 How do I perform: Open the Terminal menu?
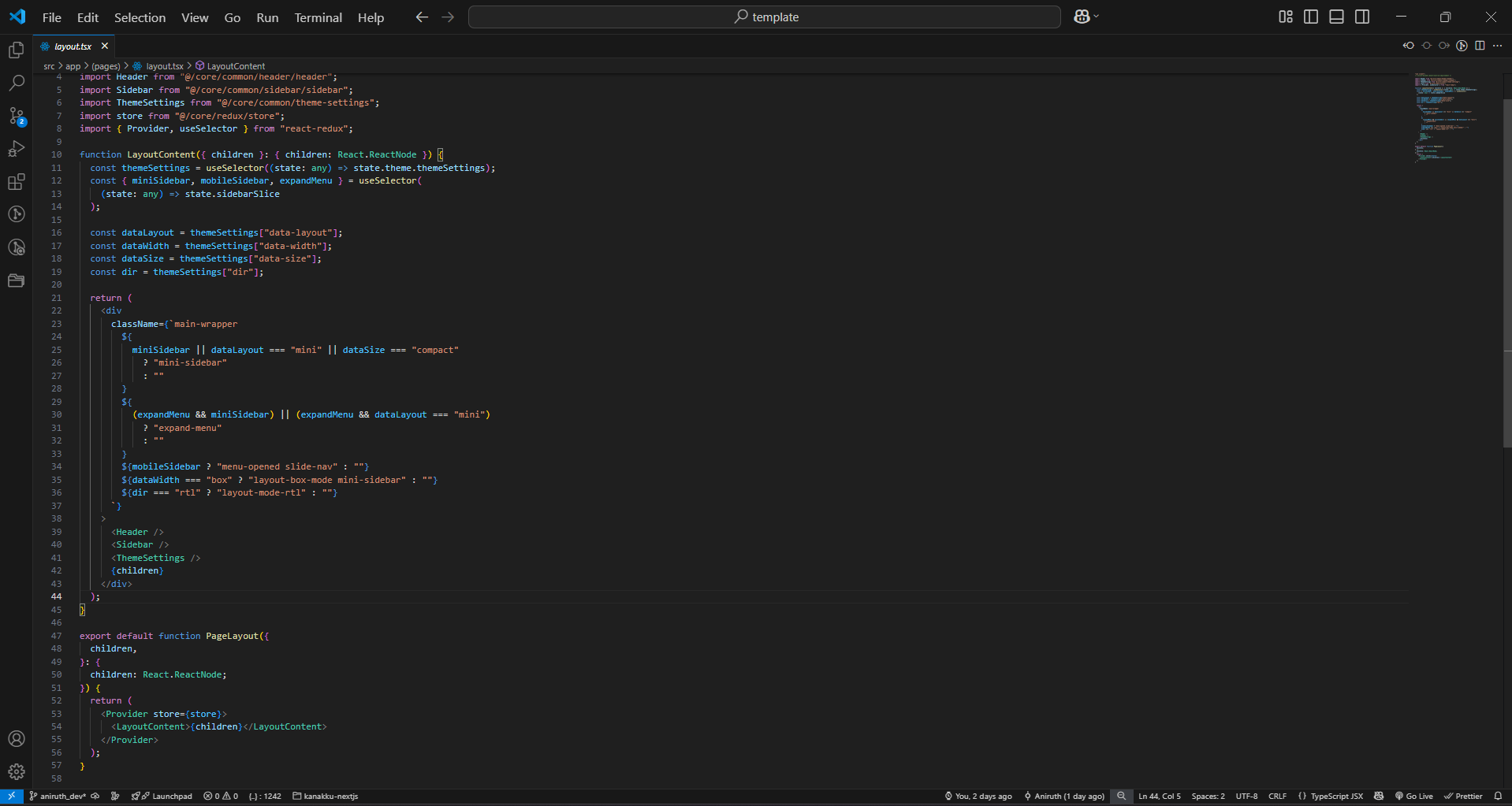[318, 17]
